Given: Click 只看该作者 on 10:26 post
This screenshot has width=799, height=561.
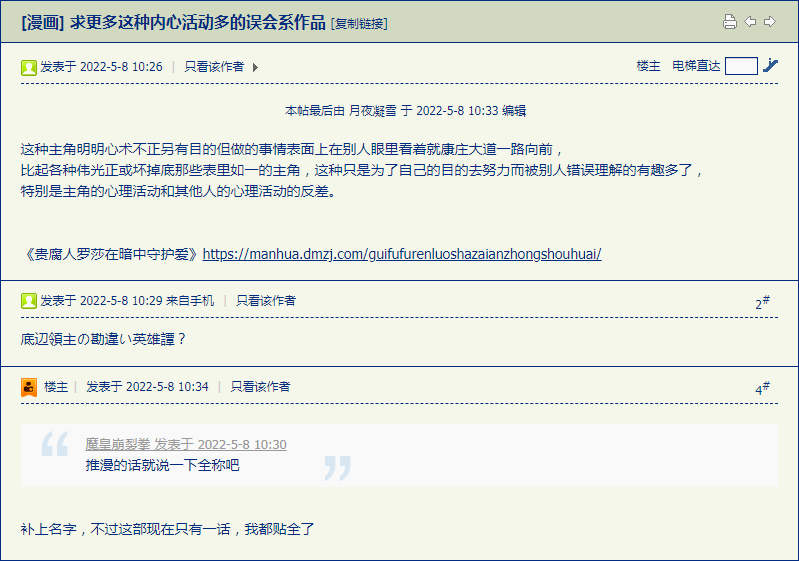Looking at the screenshot, I should click(x=214, y=67).
